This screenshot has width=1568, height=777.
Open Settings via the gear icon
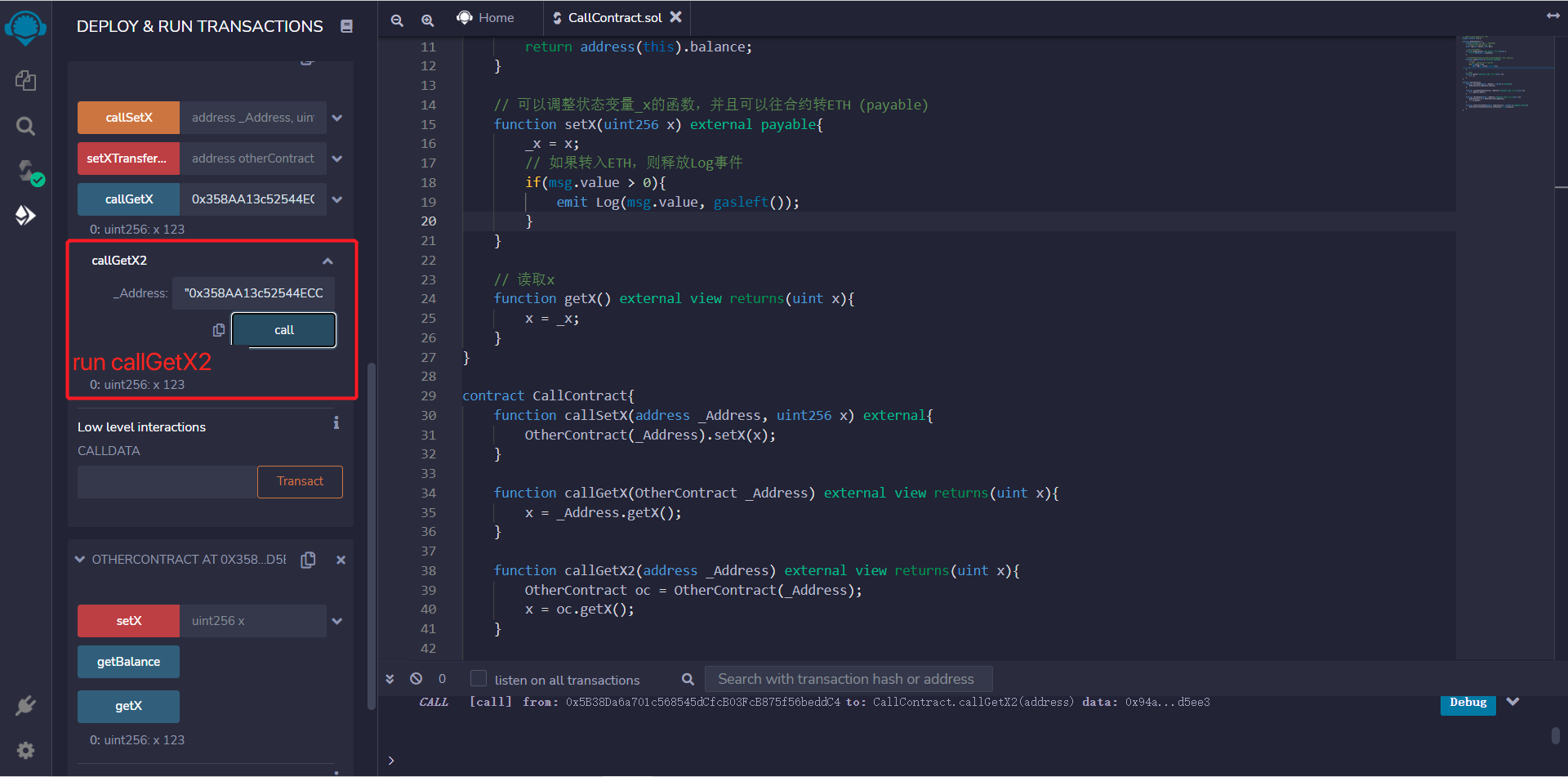click(x=25, y=750)
